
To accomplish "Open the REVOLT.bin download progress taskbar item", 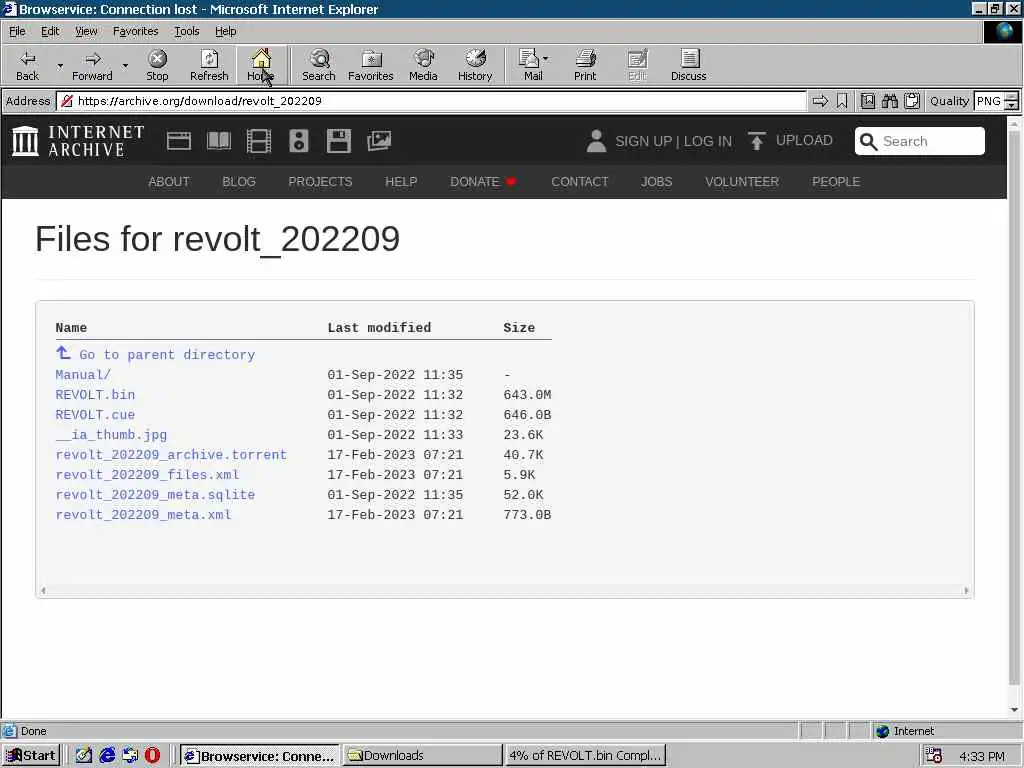I will click(585, 756).
